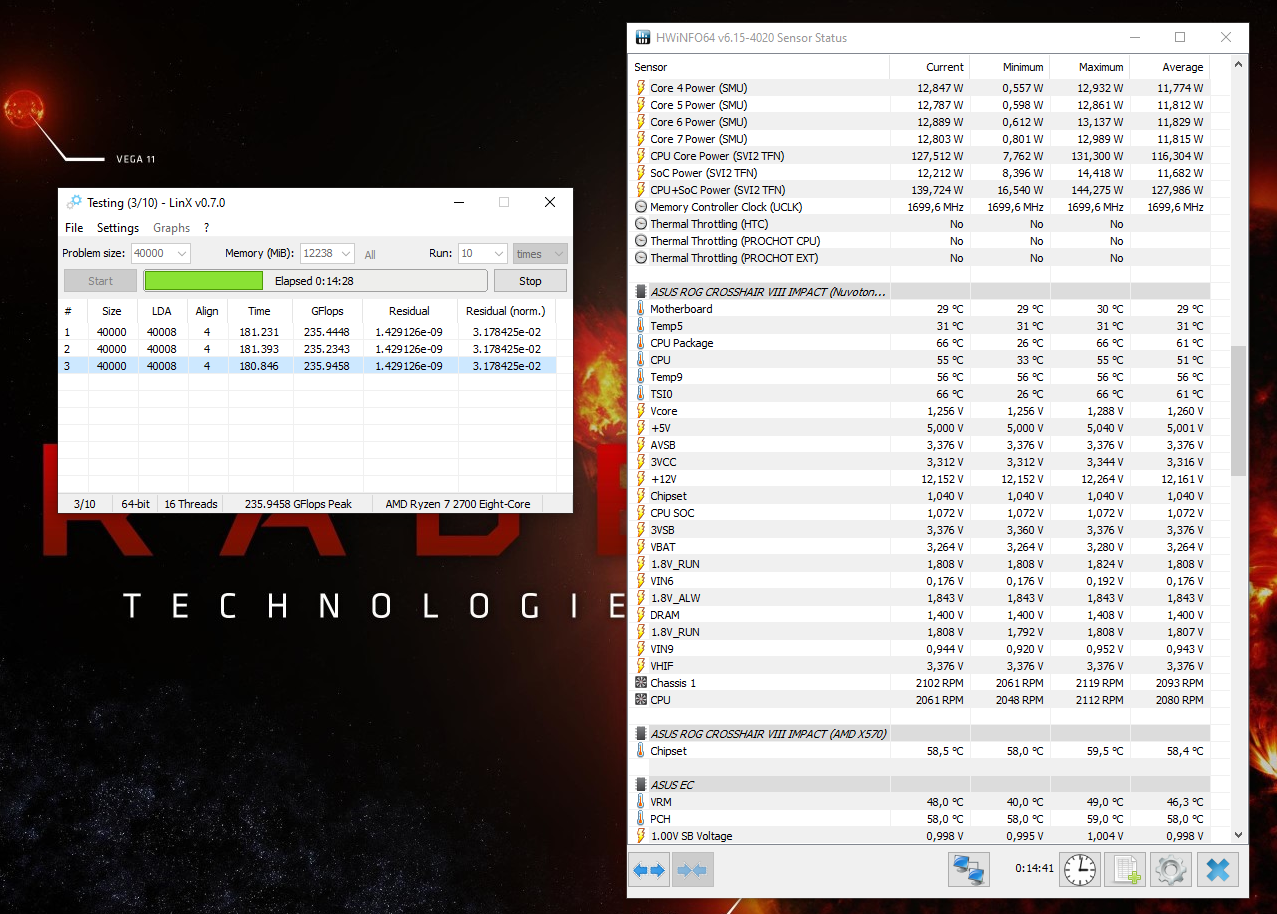Select the Core 7 Power (SMU) row
The height and width of the screenshot is (914, 1277).
(919, 139)
